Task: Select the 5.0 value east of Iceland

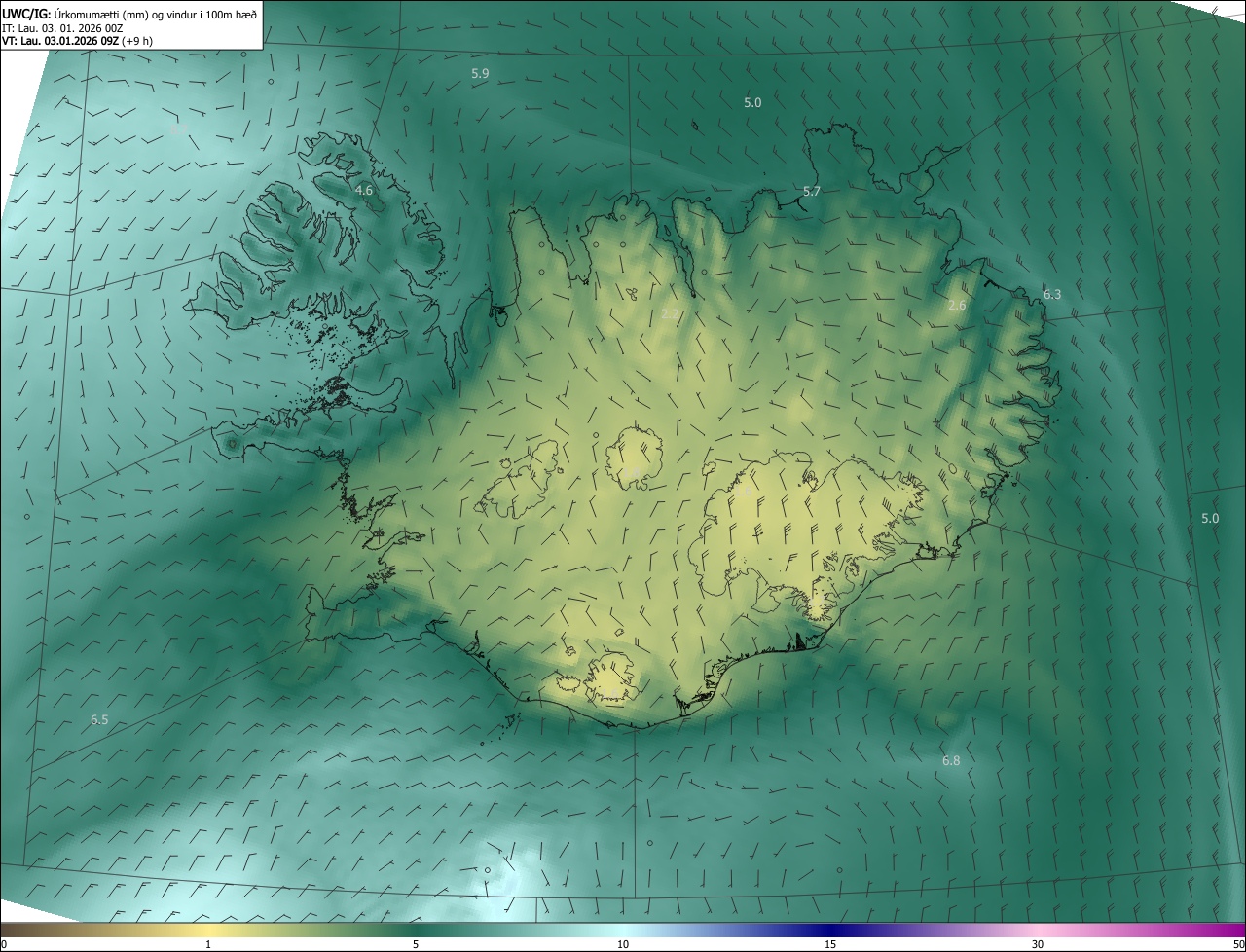Action: (x=1210, y=518)
